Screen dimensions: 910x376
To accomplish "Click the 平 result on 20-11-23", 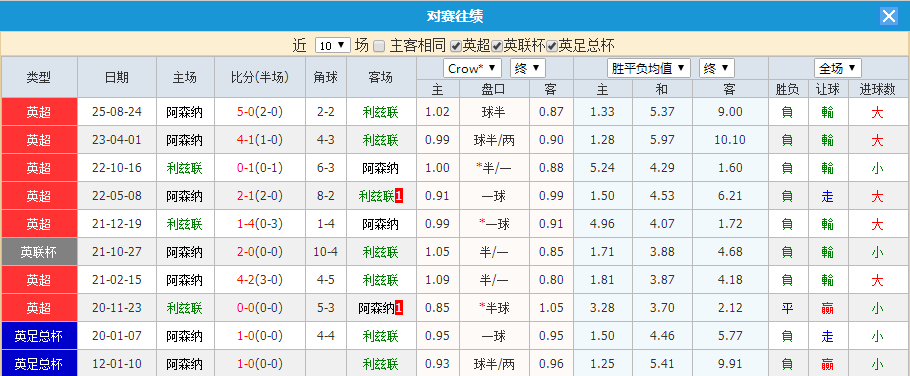I will 787,308.
